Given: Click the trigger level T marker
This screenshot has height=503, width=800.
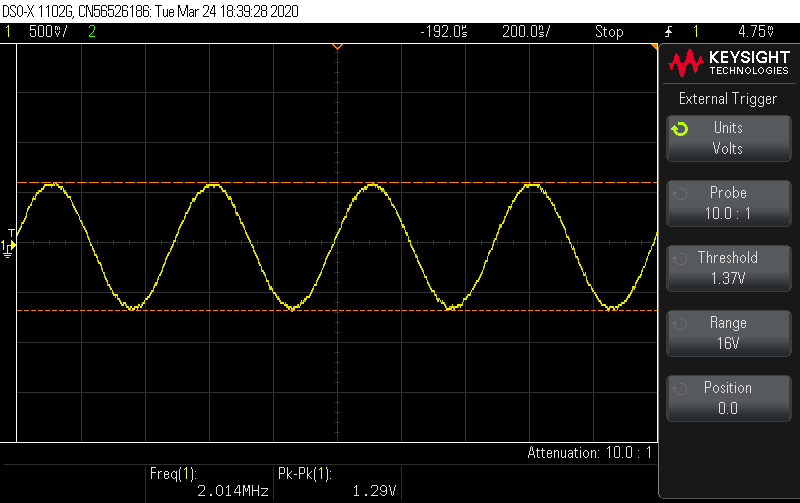Looking at the screenshot, I should 11,233.
